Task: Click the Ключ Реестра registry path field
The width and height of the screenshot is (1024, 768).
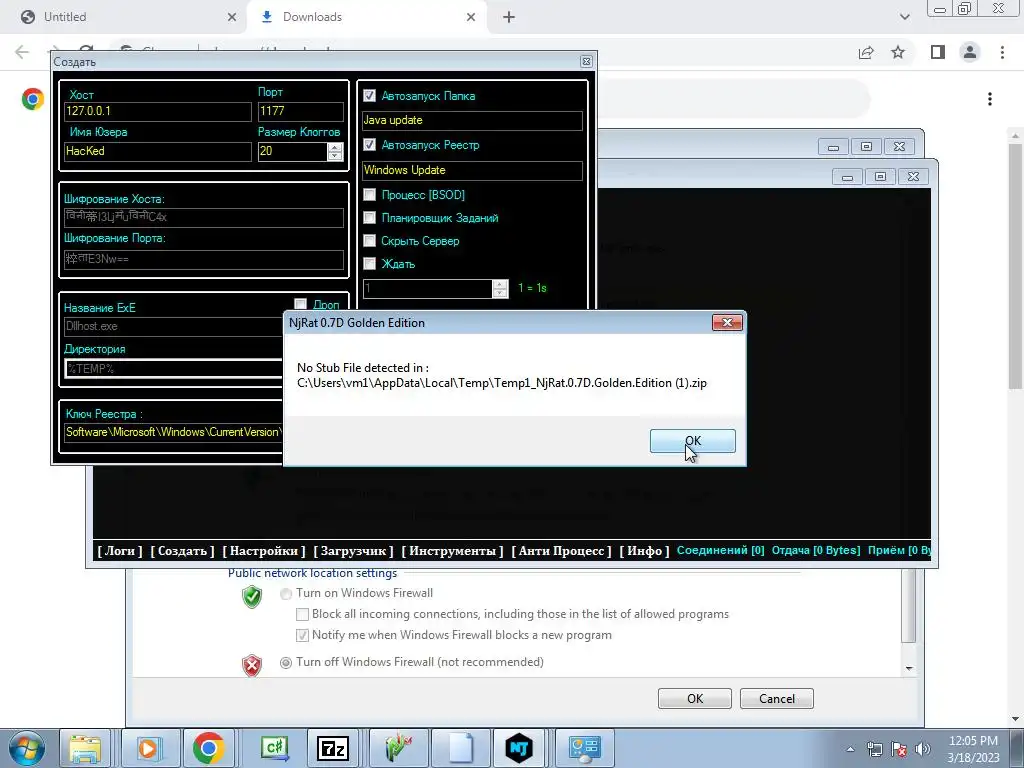Action: point(174,432)
